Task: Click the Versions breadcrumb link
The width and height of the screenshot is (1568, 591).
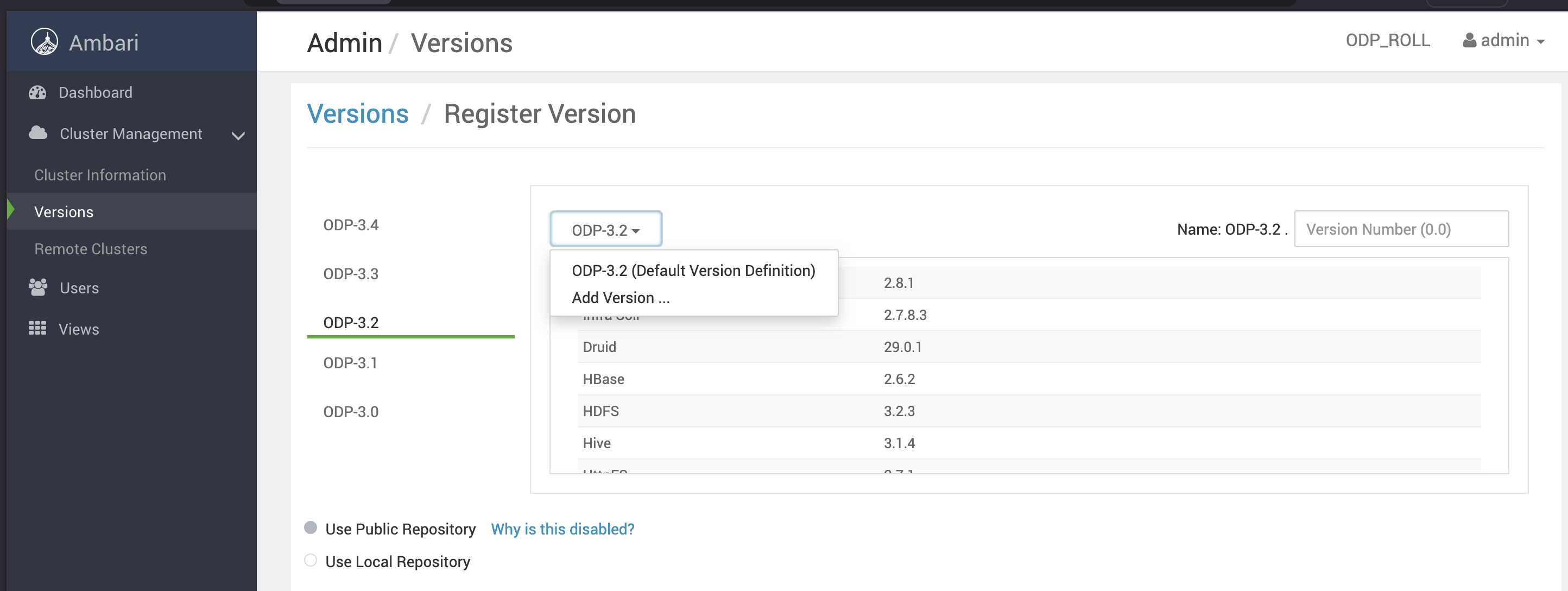Action: [358, 114]
